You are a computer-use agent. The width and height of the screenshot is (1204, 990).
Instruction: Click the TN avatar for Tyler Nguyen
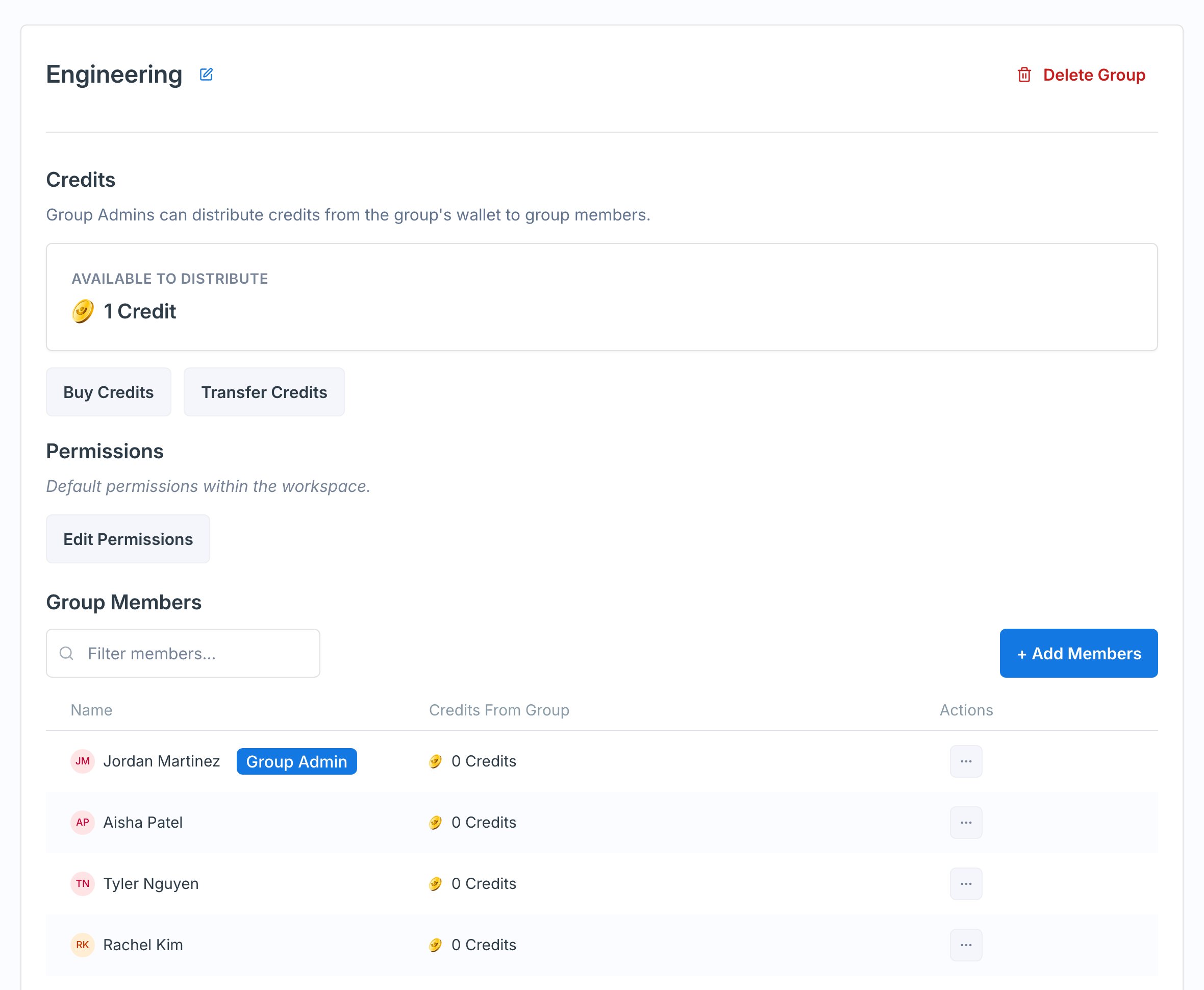(83, 884)
